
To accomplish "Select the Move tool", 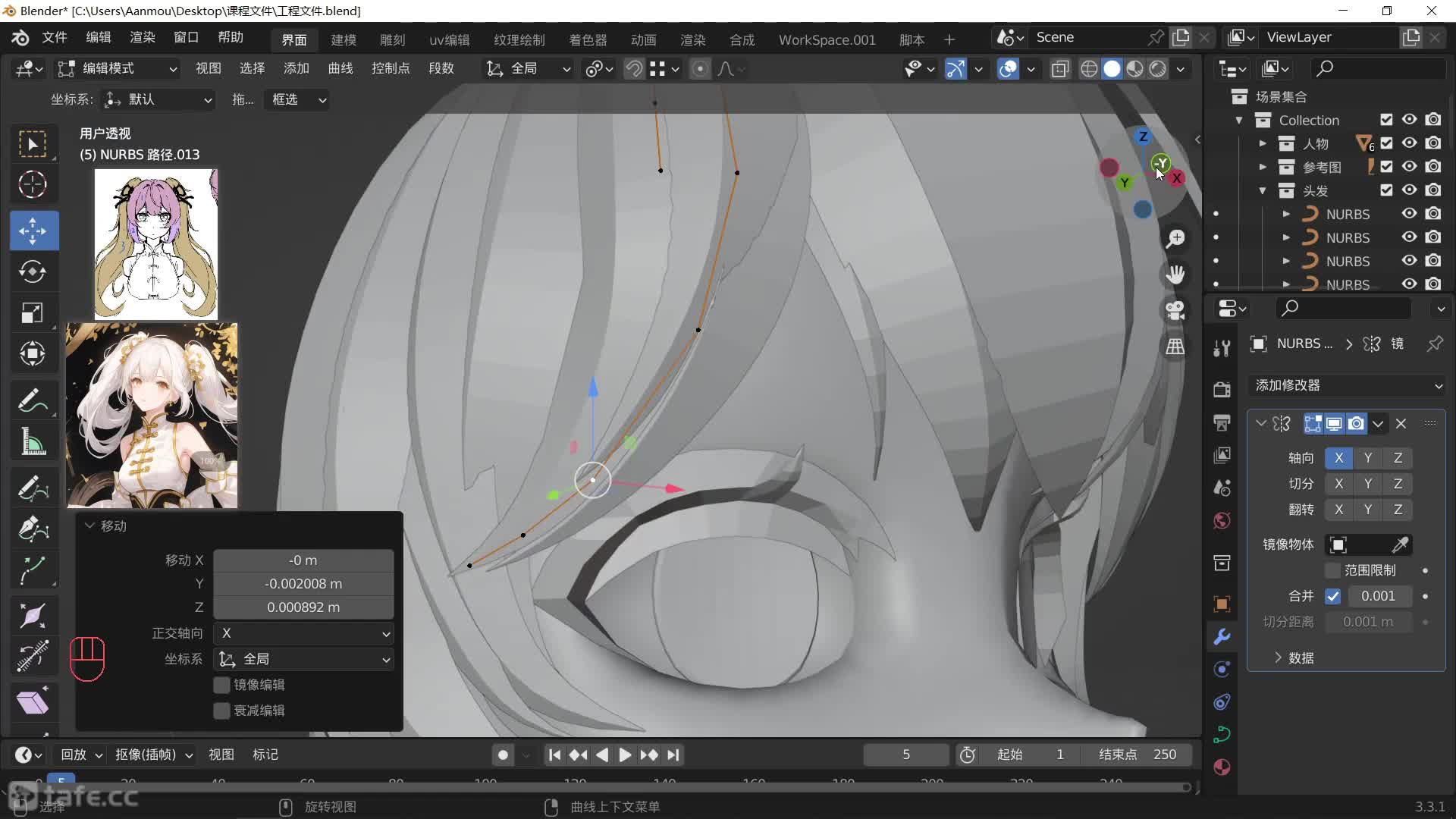I will pos(33,231).
